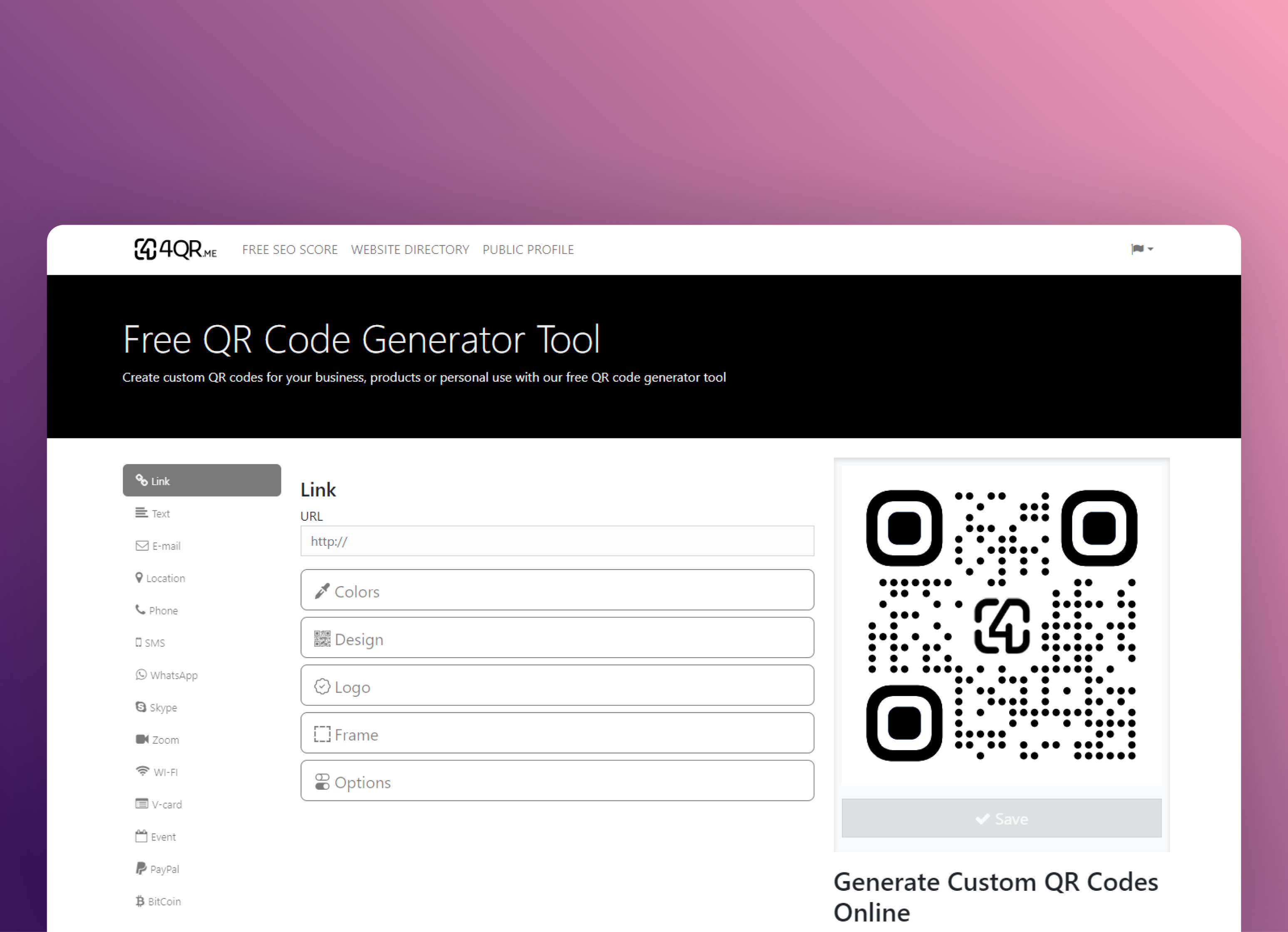
Task: Click the 4QR.me logo
Action: coord(176,249)
